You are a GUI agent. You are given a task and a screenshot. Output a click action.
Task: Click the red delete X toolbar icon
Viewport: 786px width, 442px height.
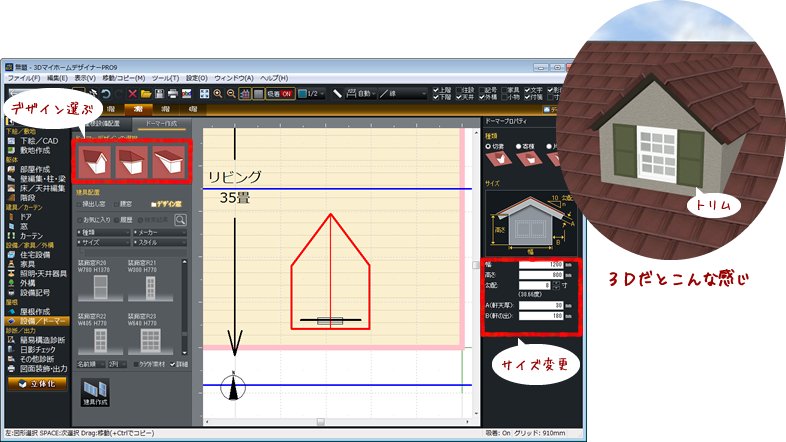click(x=133, y=93)
